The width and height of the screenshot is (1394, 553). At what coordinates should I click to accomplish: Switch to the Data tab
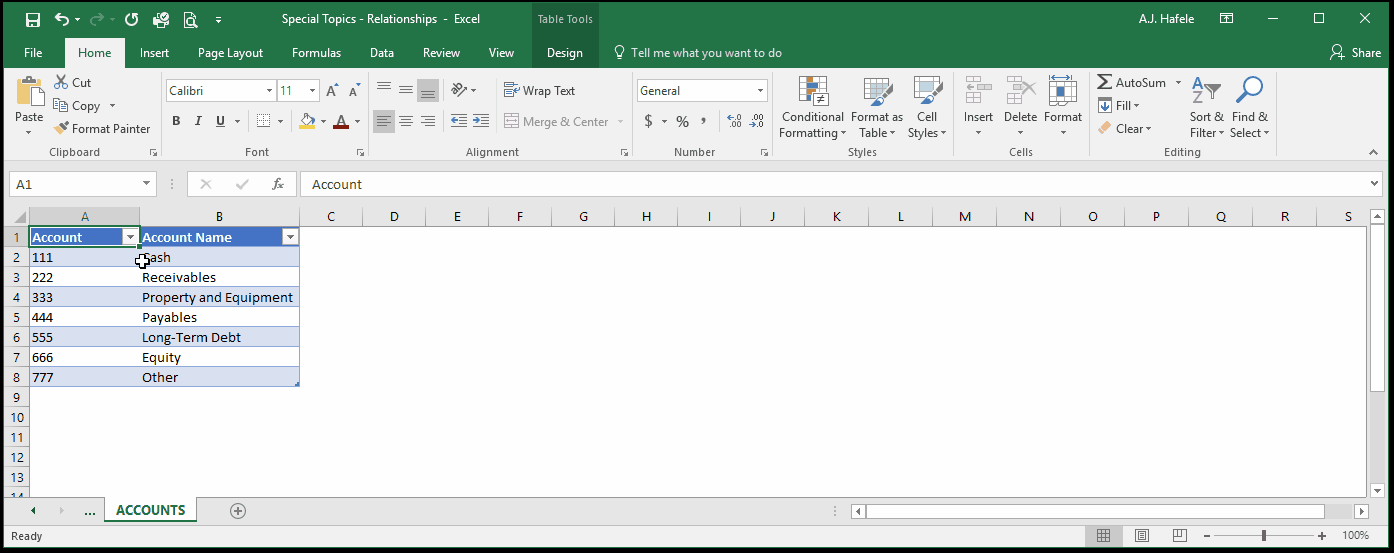(381, 53)
